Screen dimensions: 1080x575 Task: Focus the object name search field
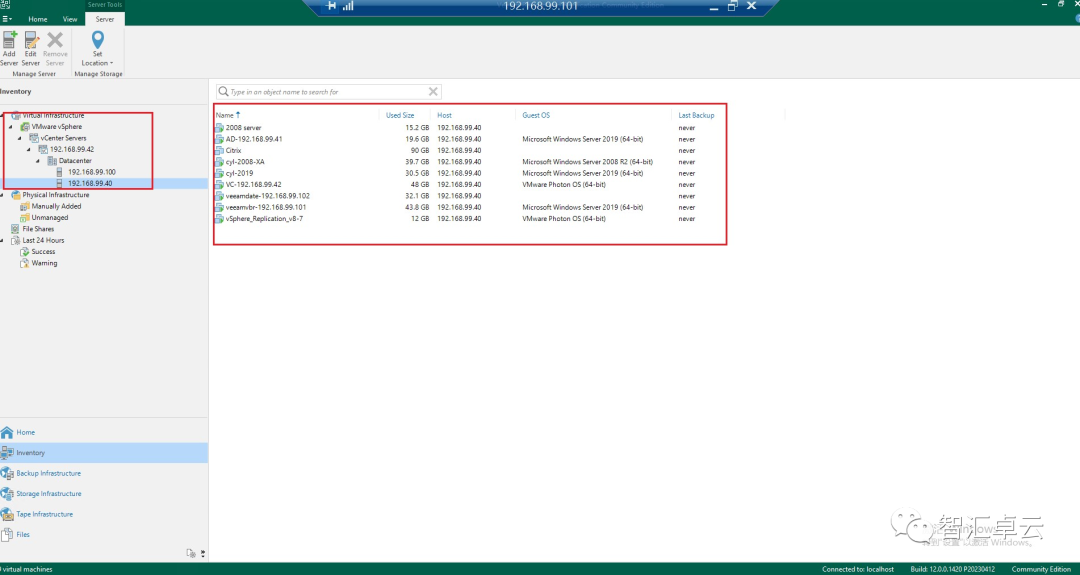[328, 92]
